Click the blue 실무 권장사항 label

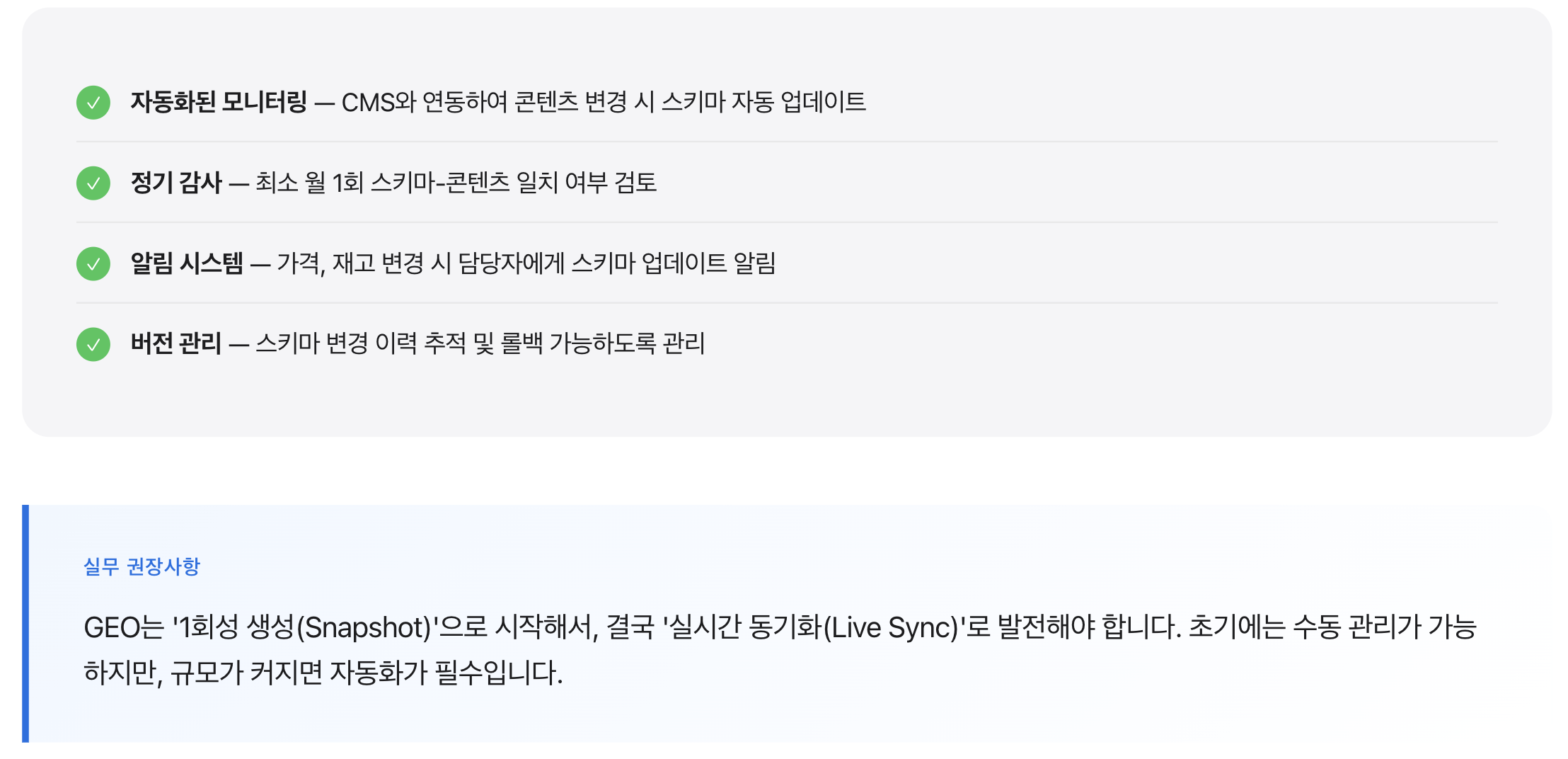click(x=142, y=566)
